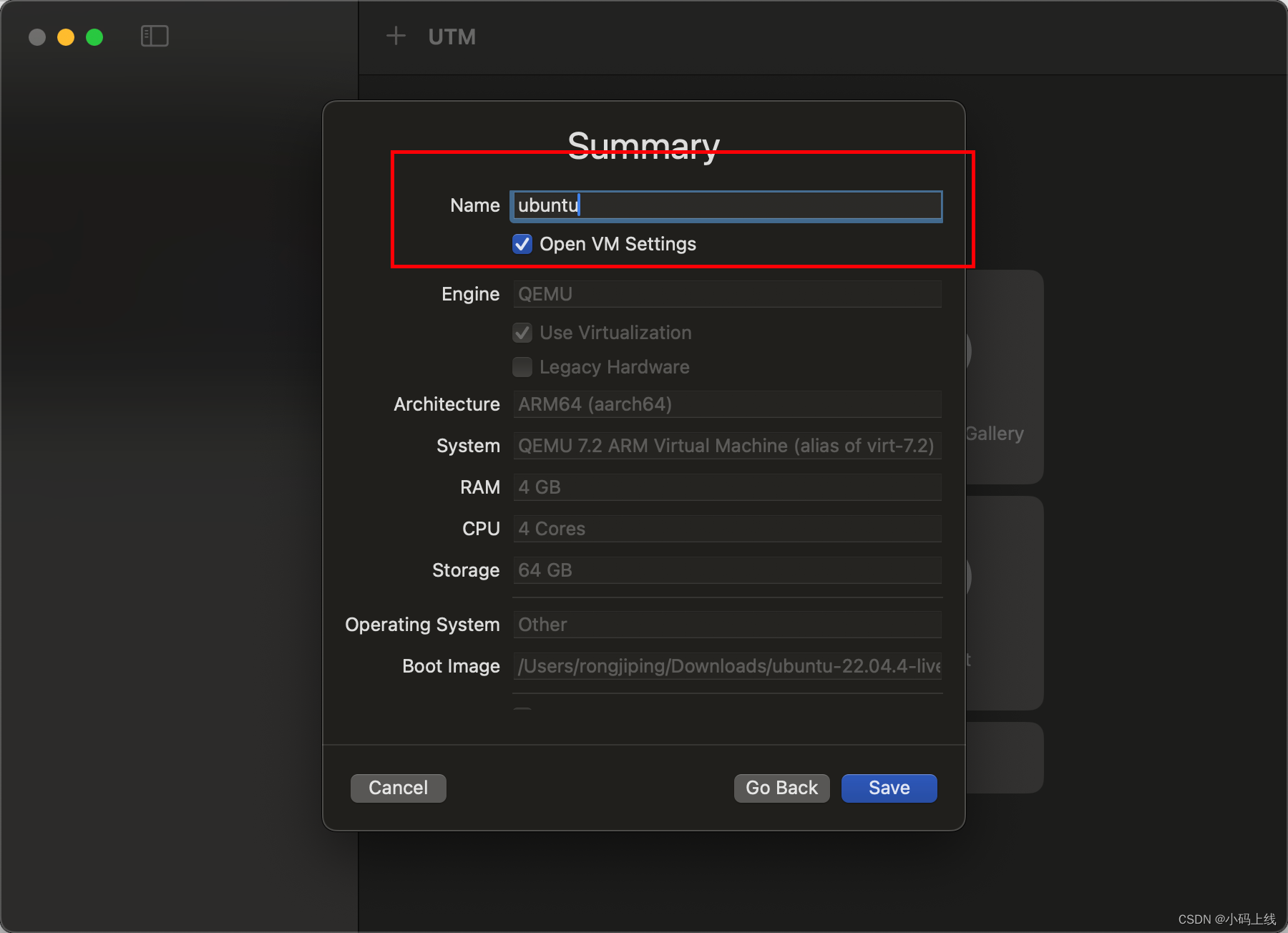Screen dimensions: 1288x933
Task: Click the Operating System field showing Other
Action: point(727,625)
